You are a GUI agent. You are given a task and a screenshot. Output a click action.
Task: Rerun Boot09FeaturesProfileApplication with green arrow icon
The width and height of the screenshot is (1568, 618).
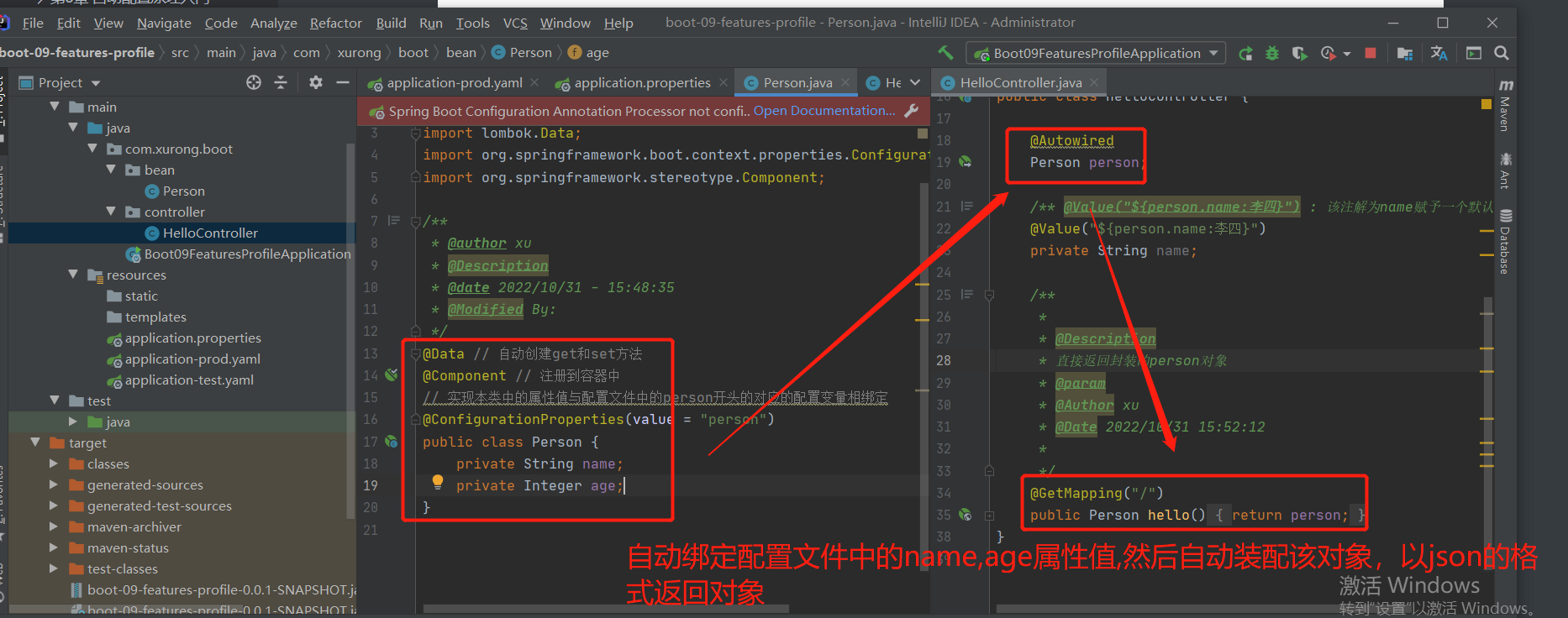[1245, 53]
